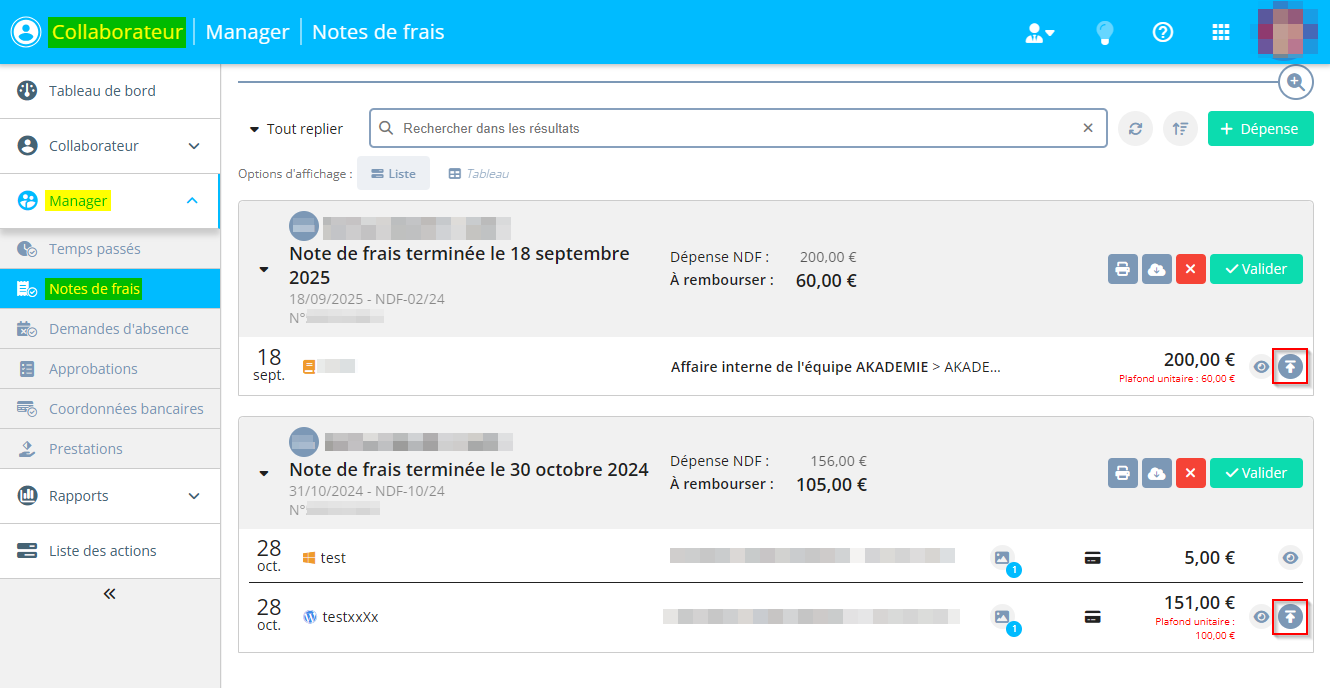Collapse the Manager sidebar section
The width and height of the screenshot is (1330, 688).
click(193, 201)
